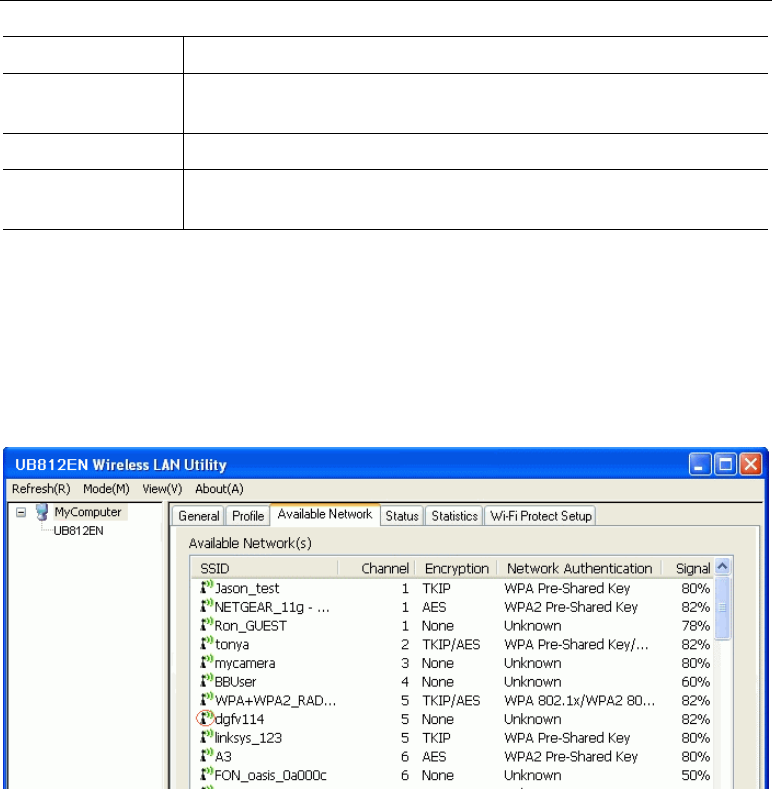Sort by Network Authentication column header
This screenshot has height=789, width=772.
(x=579, y=568)
